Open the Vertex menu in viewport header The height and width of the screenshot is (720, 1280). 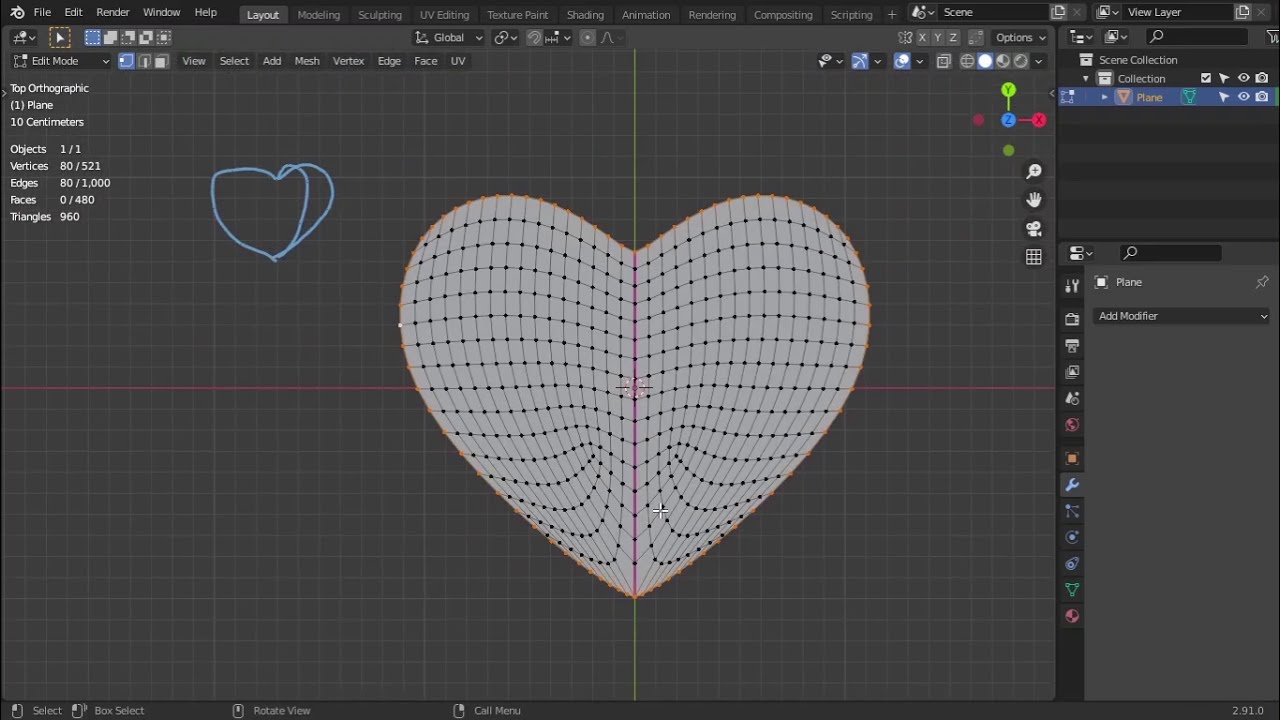348,61
